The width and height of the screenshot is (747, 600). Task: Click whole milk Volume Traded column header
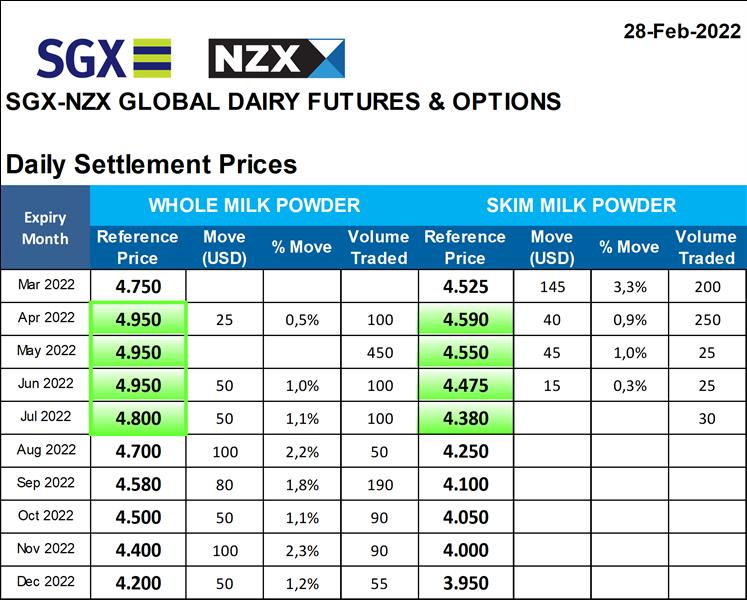378,247
